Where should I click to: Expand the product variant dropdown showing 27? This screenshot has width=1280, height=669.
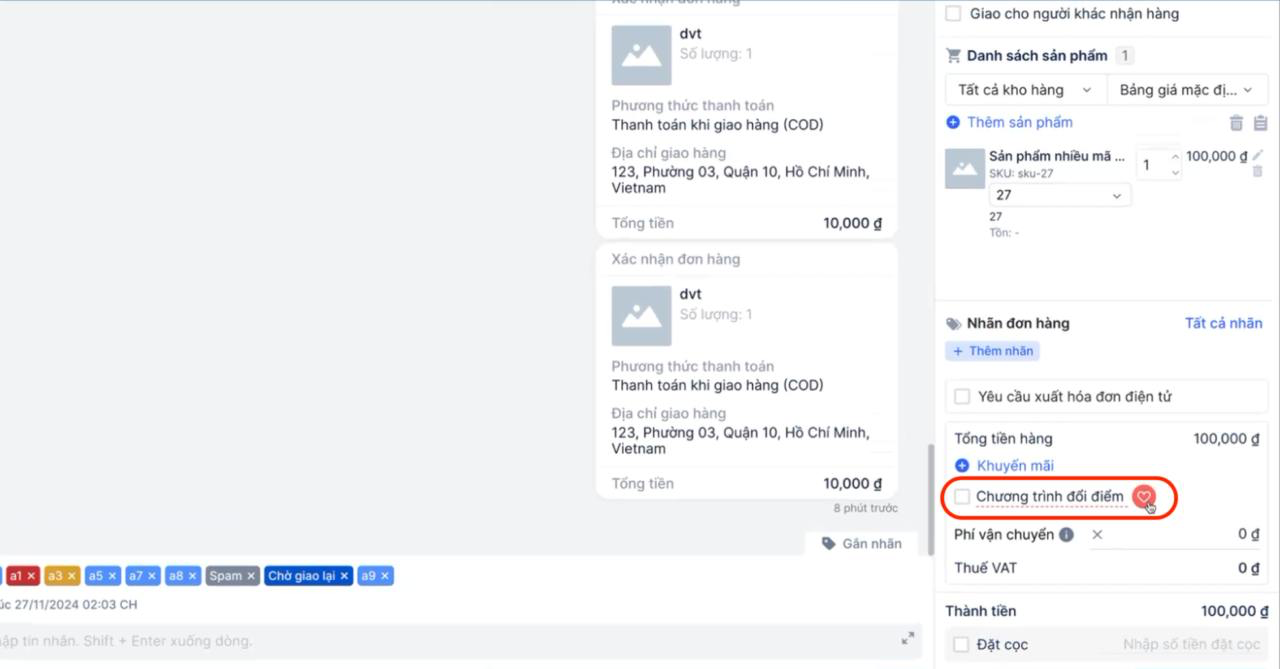point(1060,195)
